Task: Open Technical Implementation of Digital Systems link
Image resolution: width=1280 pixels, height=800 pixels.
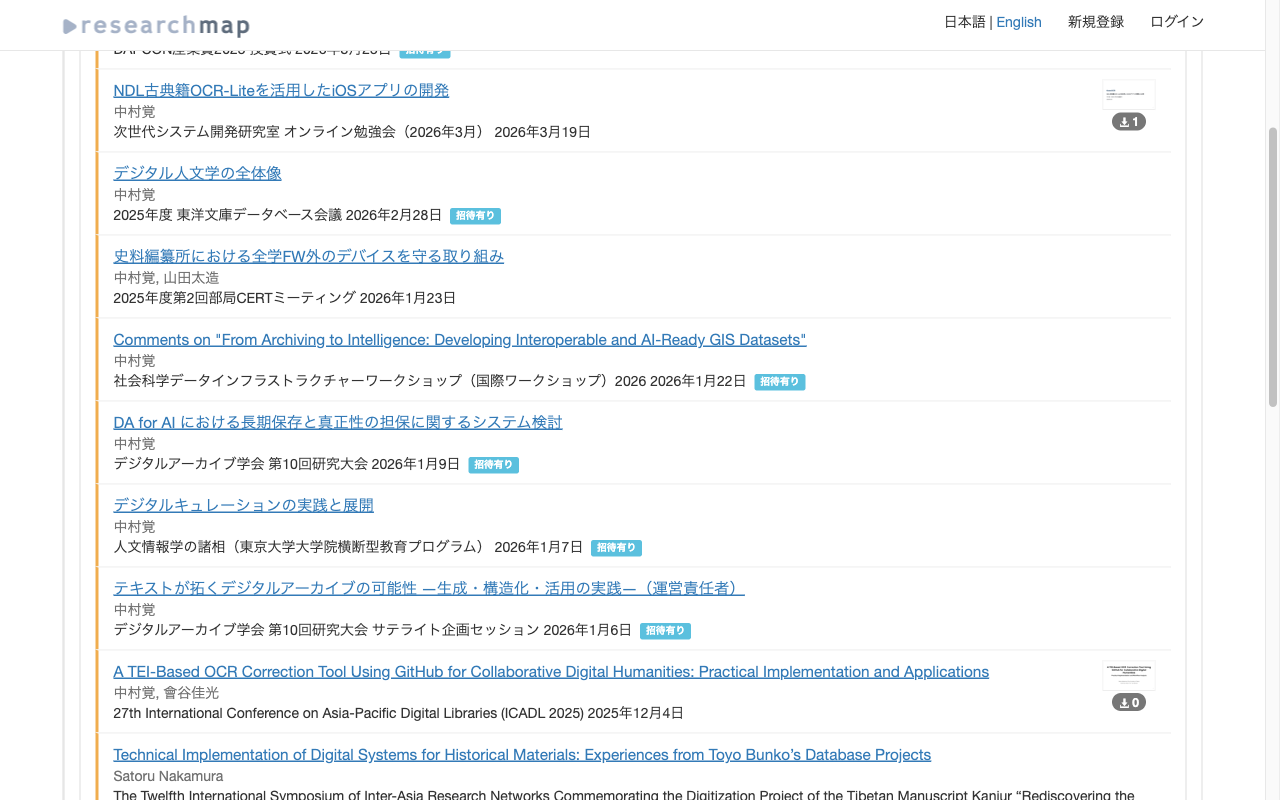Action: [522, 755]
